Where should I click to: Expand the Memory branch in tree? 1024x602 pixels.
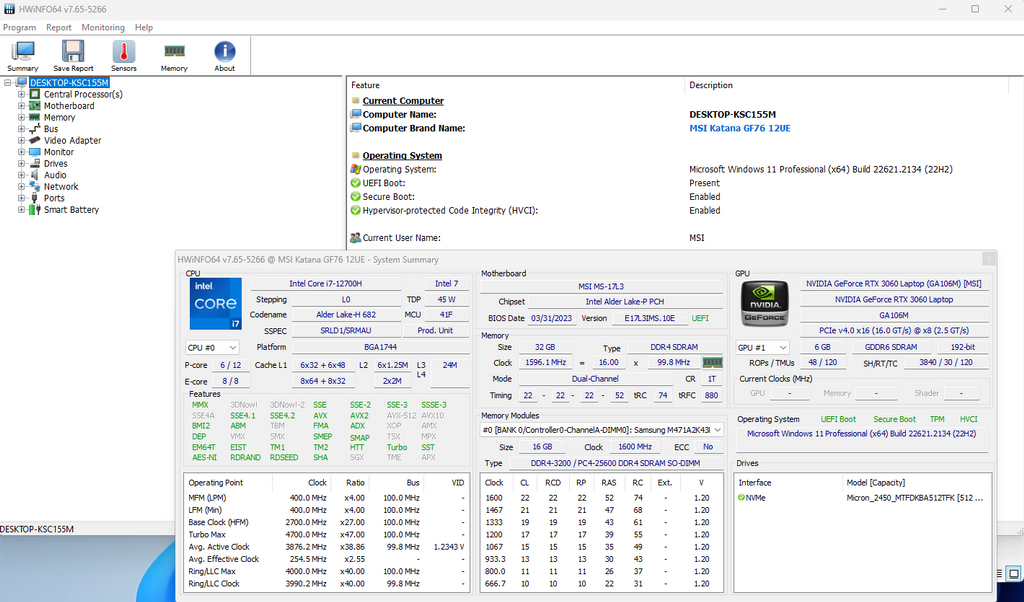22,118
